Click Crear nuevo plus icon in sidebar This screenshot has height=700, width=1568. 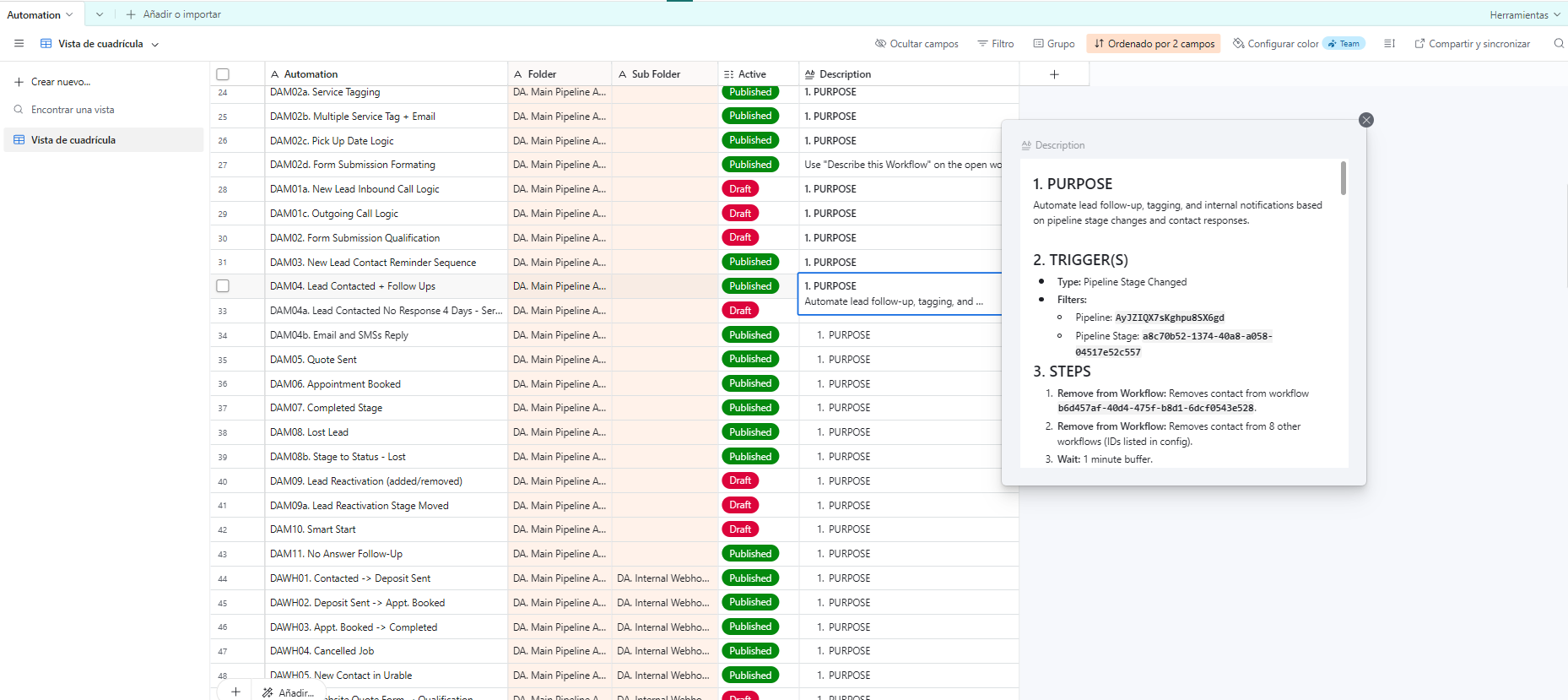click(19, 82)
